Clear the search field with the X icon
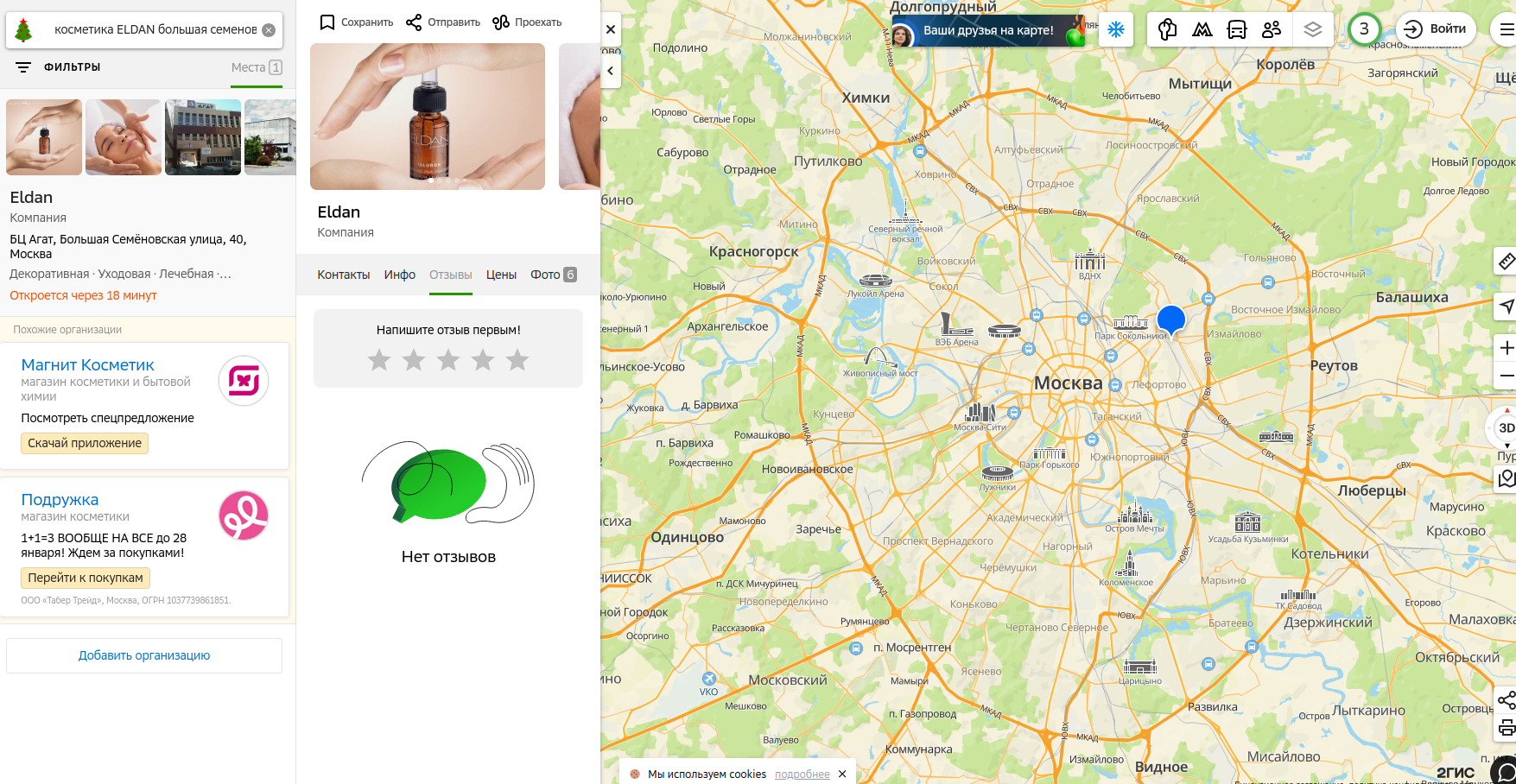 (269, 30)
